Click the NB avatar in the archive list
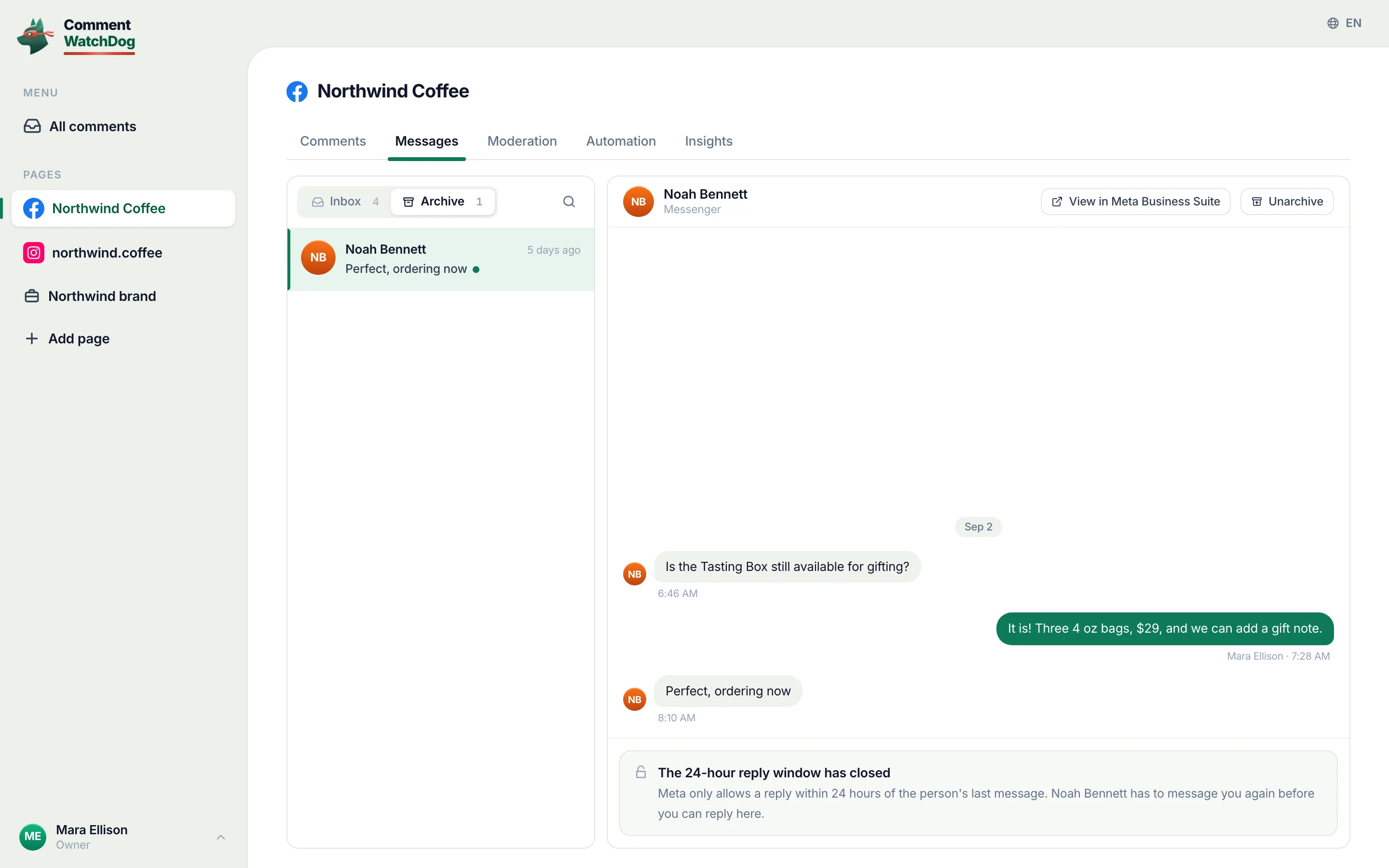 (318, 258)
